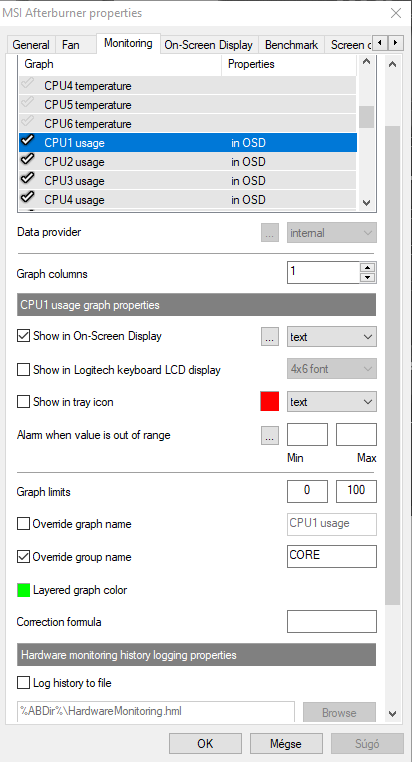Screen dimensions: 412x762
Task: Toggle the CPU4 temperature checkmark
Action: (28, 85)
